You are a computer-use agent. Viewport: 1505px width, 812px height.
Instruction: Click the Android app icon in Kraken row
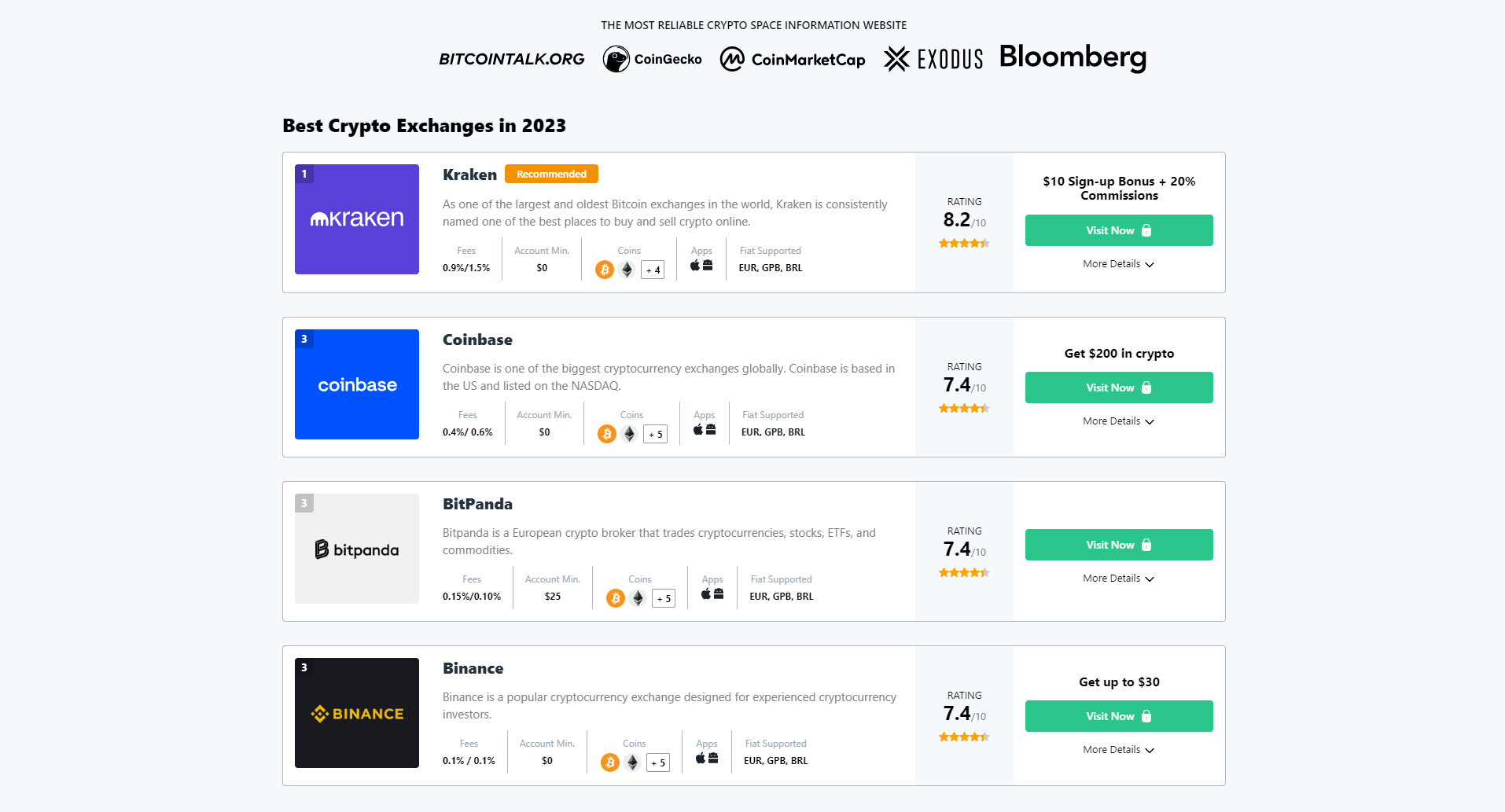pyautogui.click(x=708, y=265)
